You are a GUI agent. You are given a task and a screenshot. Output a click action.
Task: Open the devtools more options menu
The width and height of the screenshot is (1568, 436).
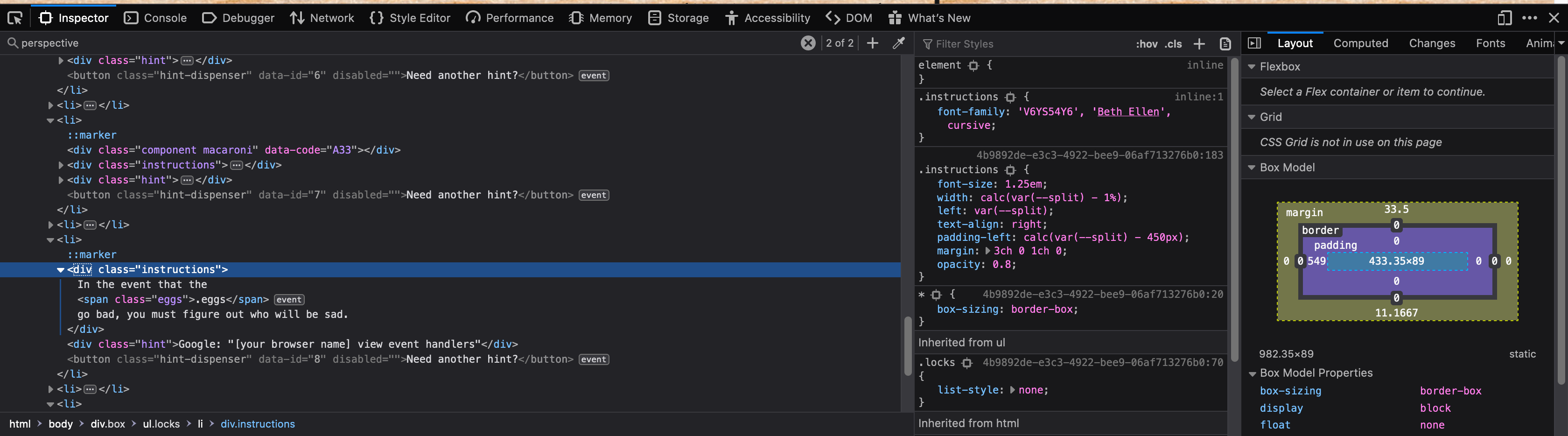(1530, 18)
